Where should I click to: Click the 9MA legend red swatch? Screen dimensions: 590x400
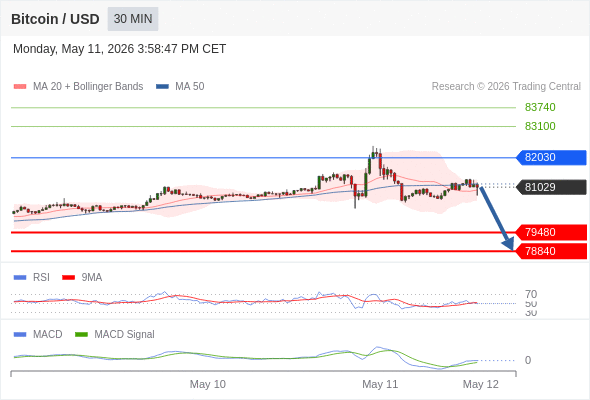(x=68, y=278)
